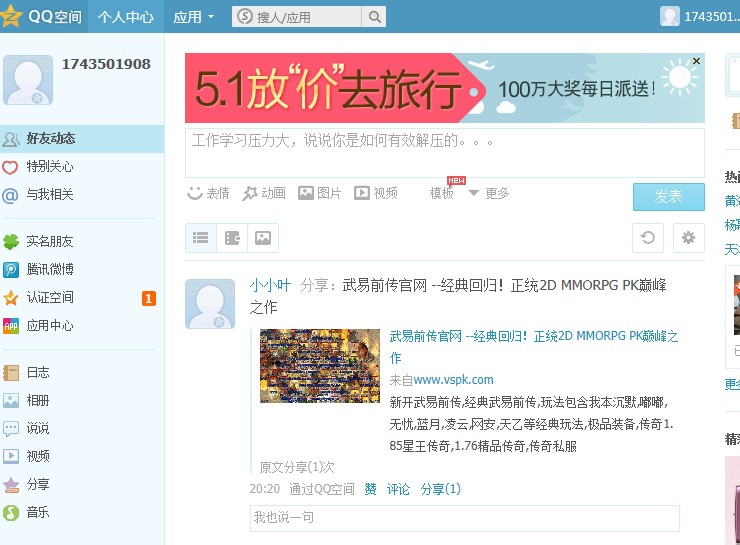
Task: Switch feed to card view
Action: [232, 238]
